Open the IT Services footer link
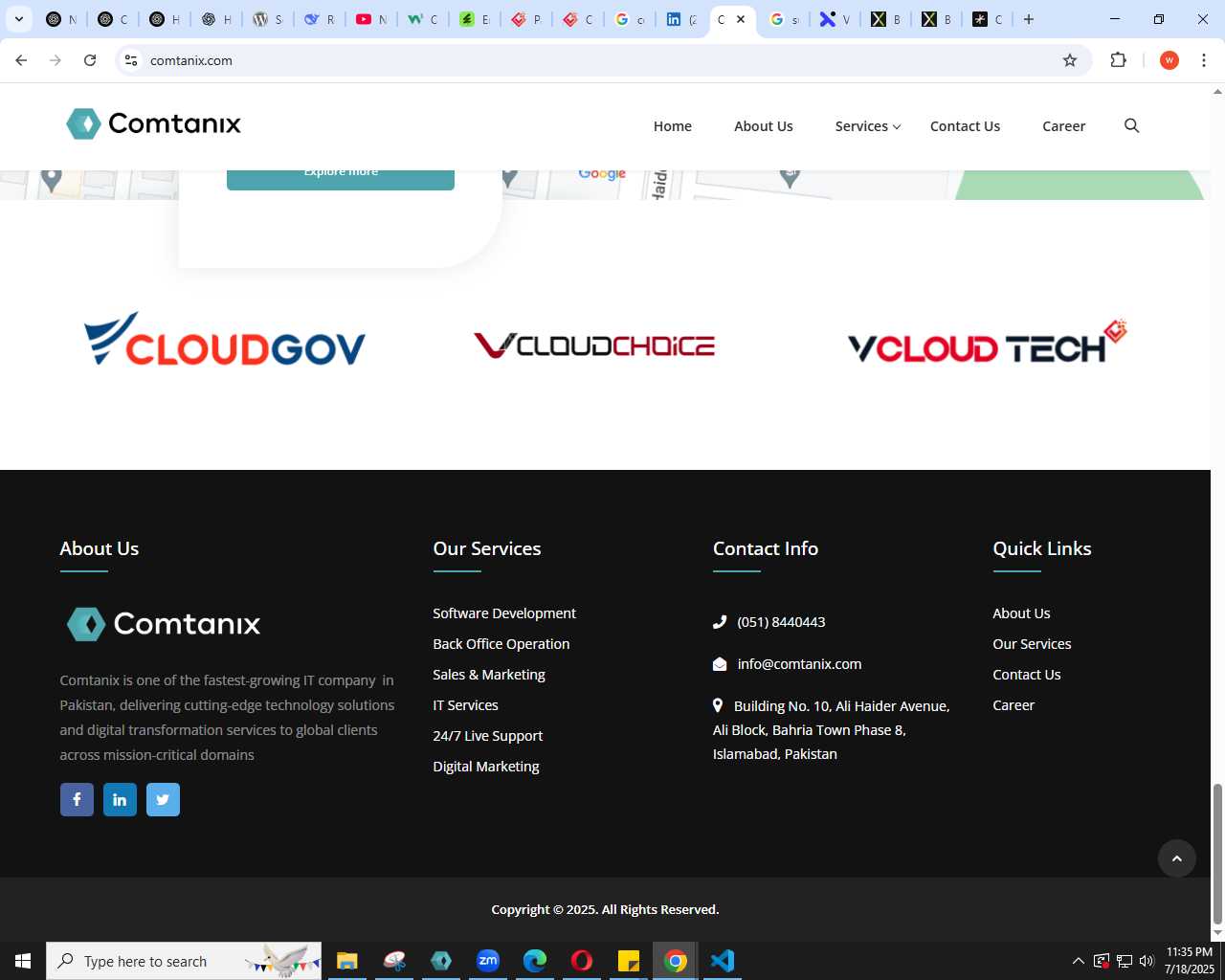Viewport: 1225px width, 980px height. click(x=465, y=705)
